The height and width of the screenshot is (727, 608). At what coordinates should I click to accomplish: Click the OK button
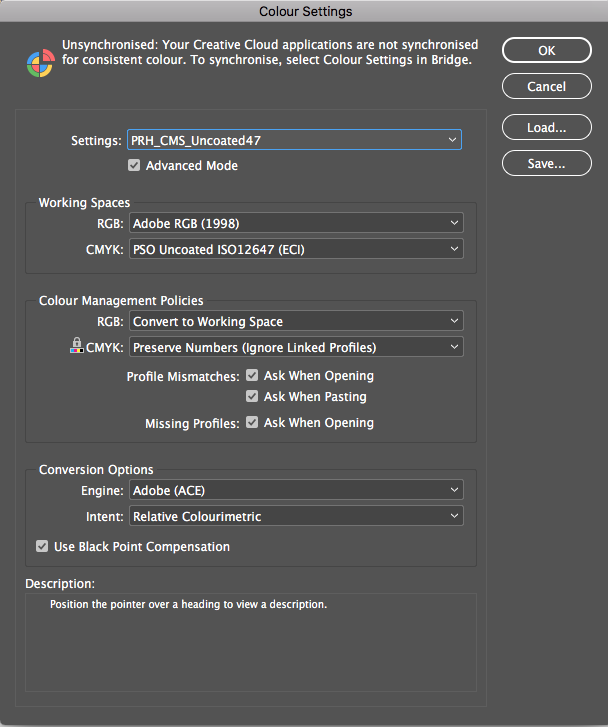pos(547,50)
